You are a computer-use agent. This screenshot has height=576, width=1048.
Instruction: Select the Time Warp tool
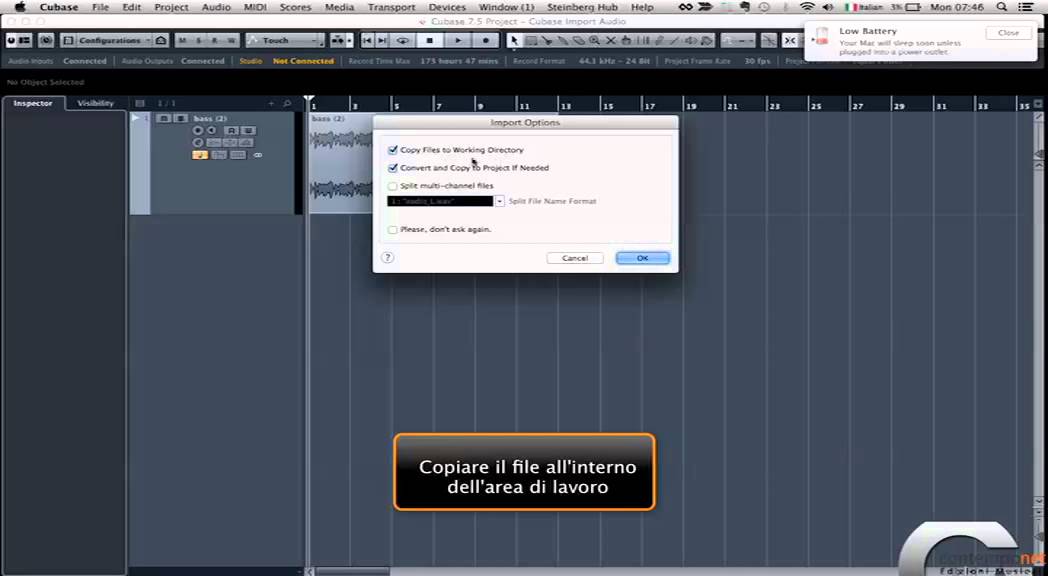(627, 41)
